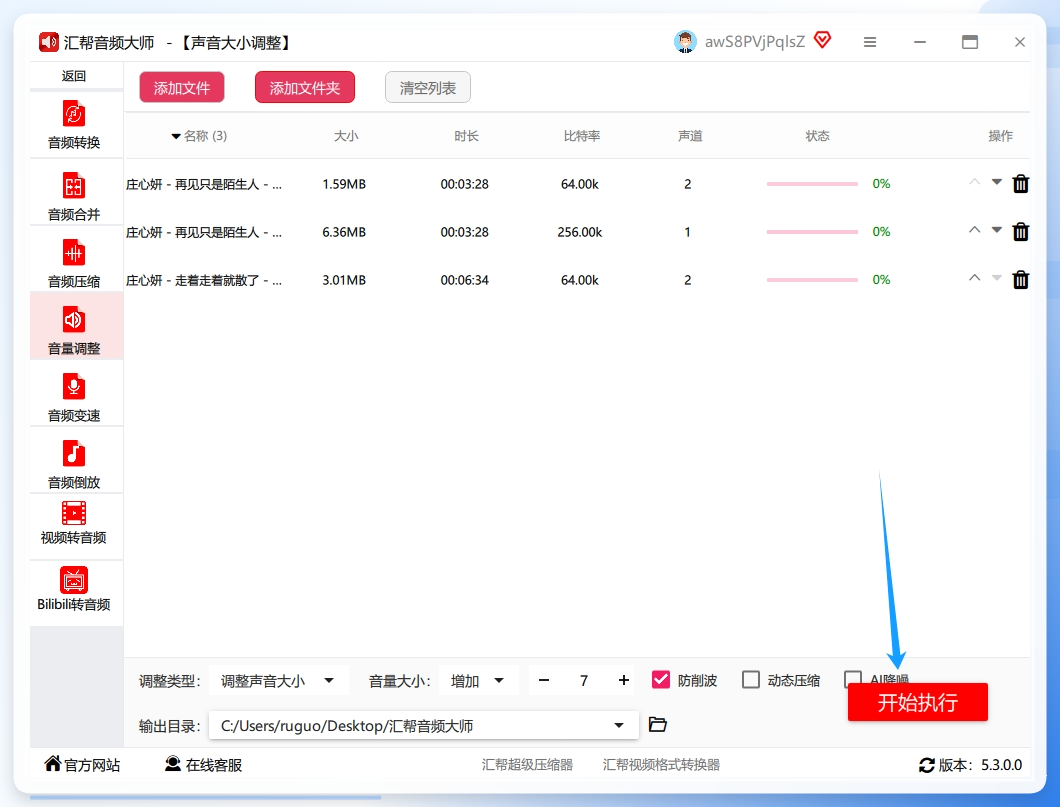Sort list by 名称 column arrow
Image resolution: width=1060 pixels, height=807 pixels.
click(x=176, y=137)
